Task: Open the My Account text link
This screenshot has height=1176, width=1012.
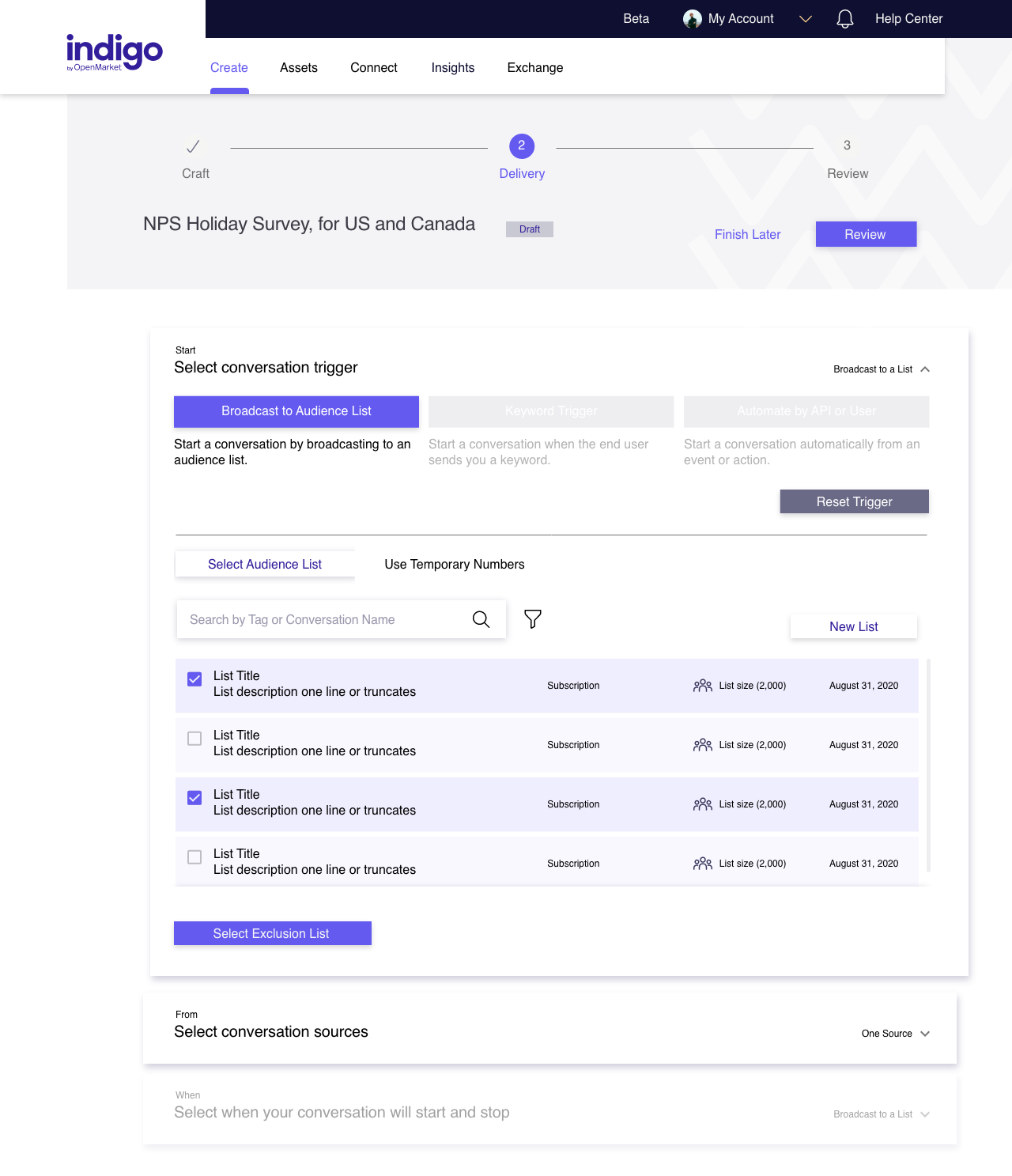Action: point(741,19)
